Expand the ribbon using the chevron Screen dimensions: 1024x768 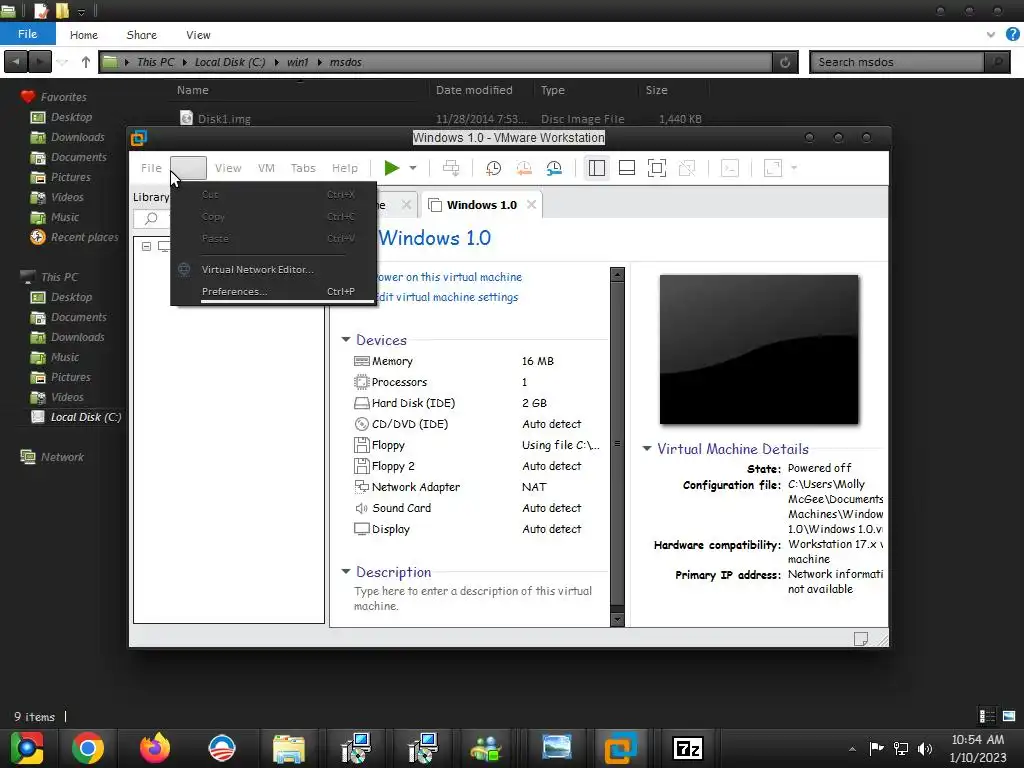coord(991,35)
